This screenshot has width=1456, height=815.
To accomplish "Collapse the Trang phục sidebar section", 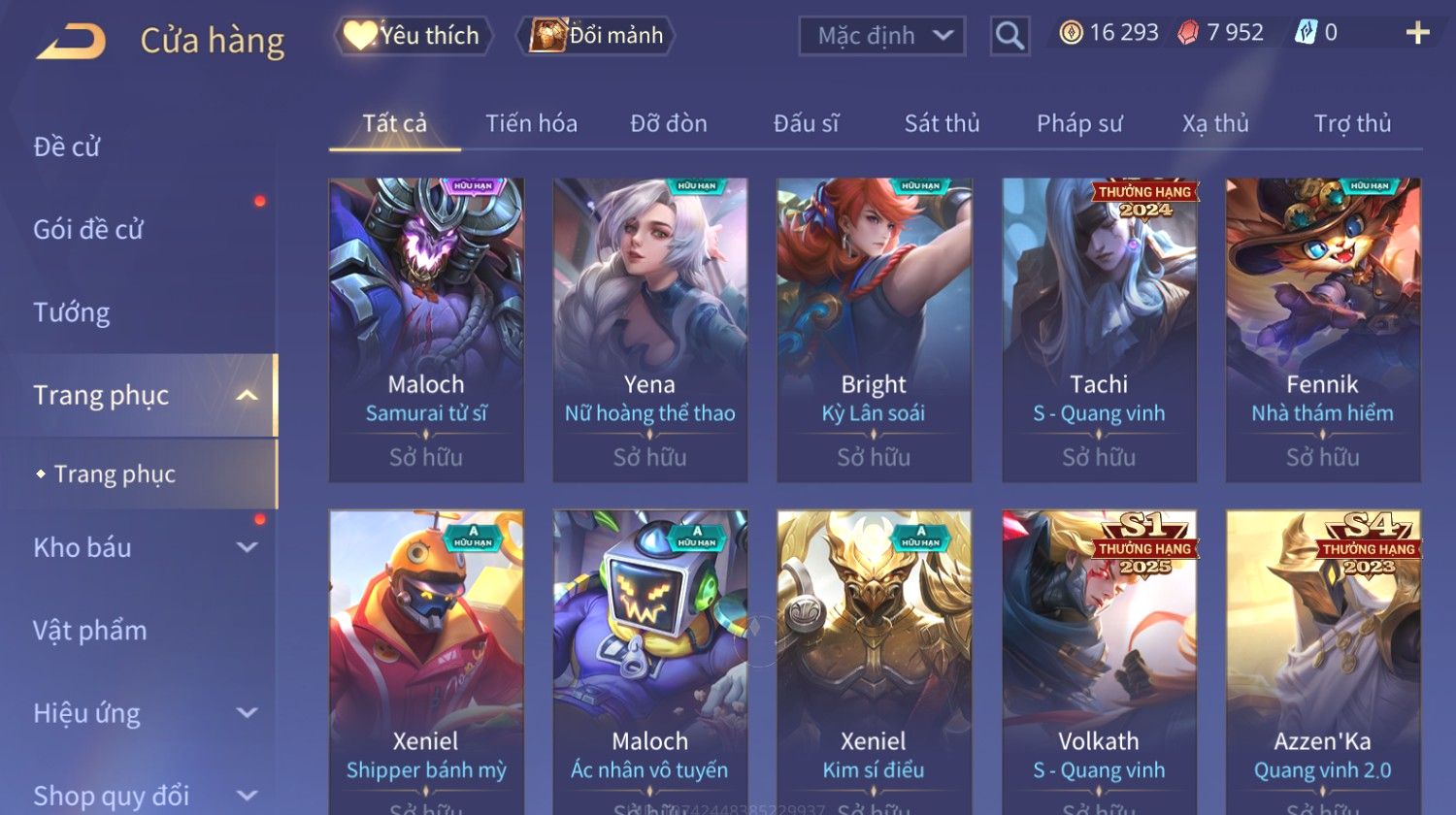I will (x=248, y=395).
